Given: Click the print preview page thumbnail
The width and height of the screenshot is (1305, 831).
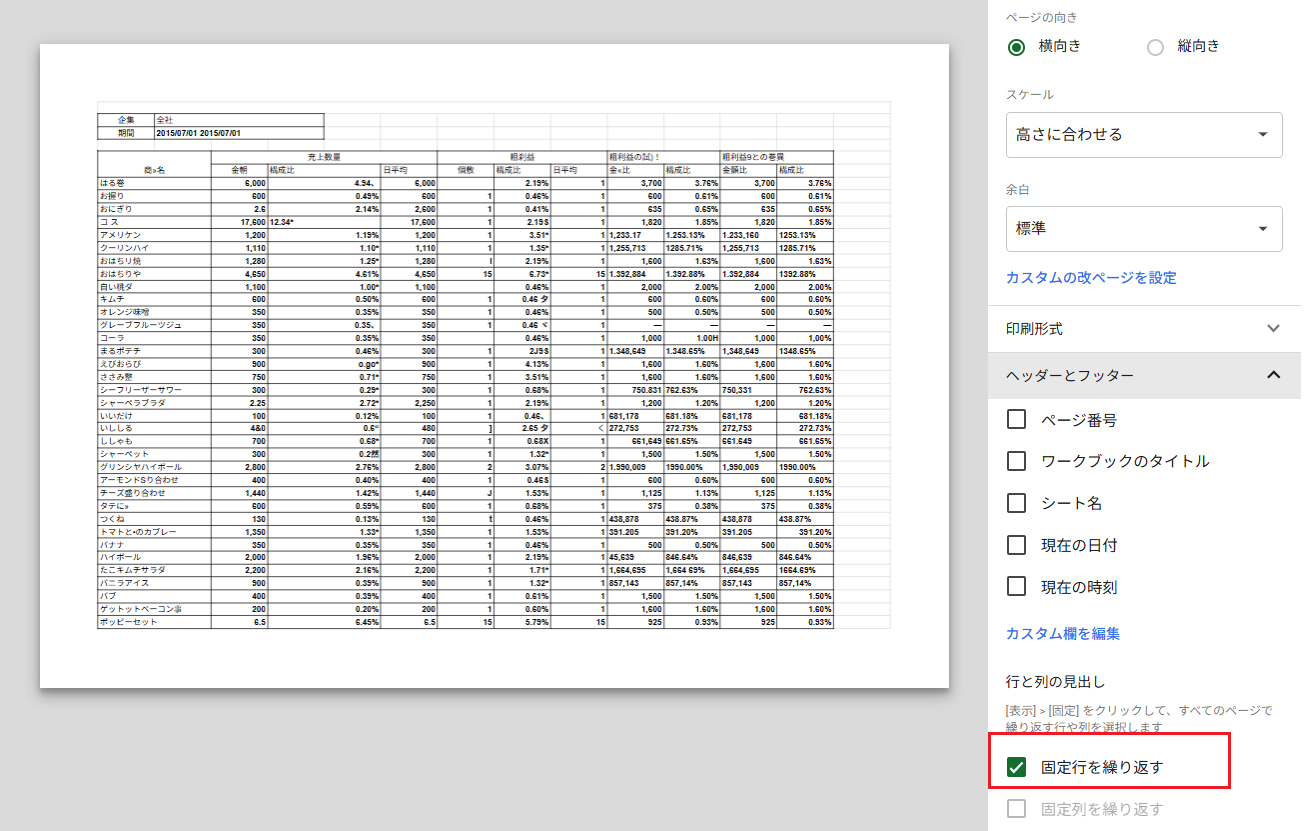Looking at the screenshot, I should [x=494, y=366].
